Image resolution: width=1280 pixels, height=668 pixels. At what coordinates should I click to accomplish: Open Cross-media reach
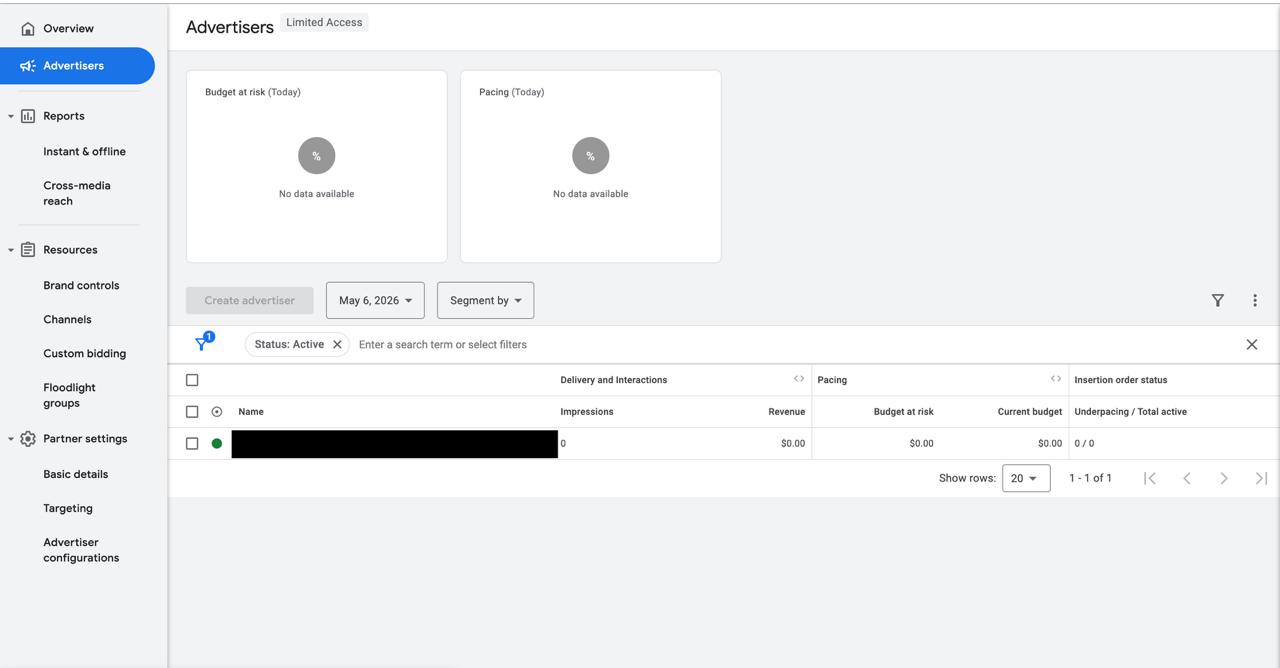coord(77,193)
